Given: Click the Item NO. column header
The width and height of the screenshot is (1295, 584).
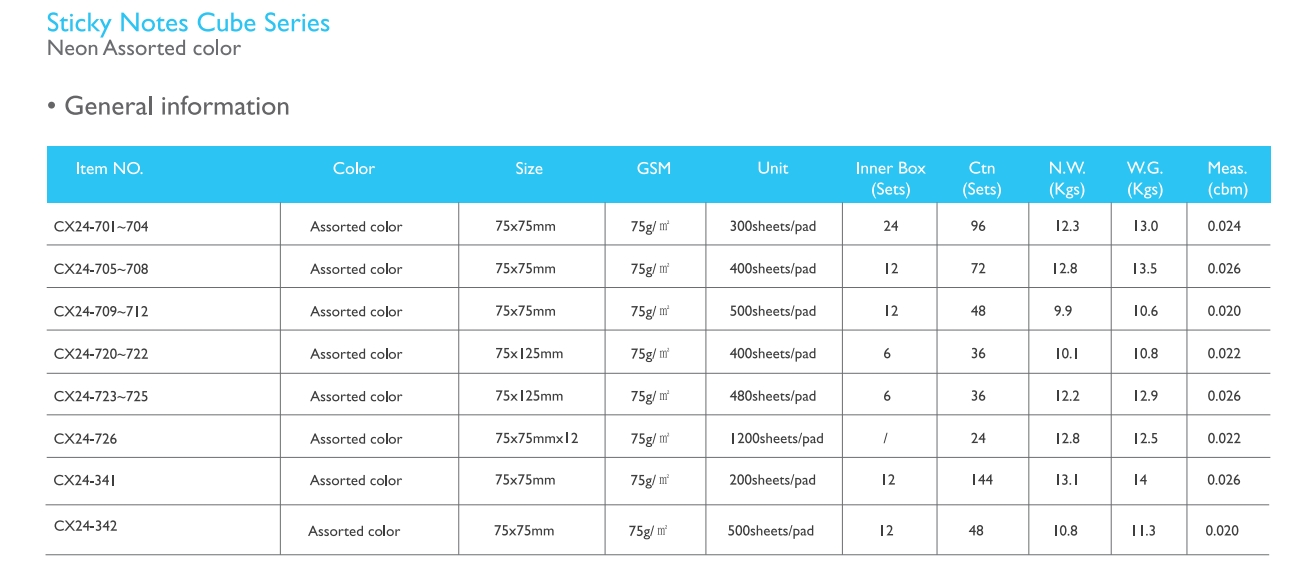Looking at the screenshot, I should click(x=109, y=168).
